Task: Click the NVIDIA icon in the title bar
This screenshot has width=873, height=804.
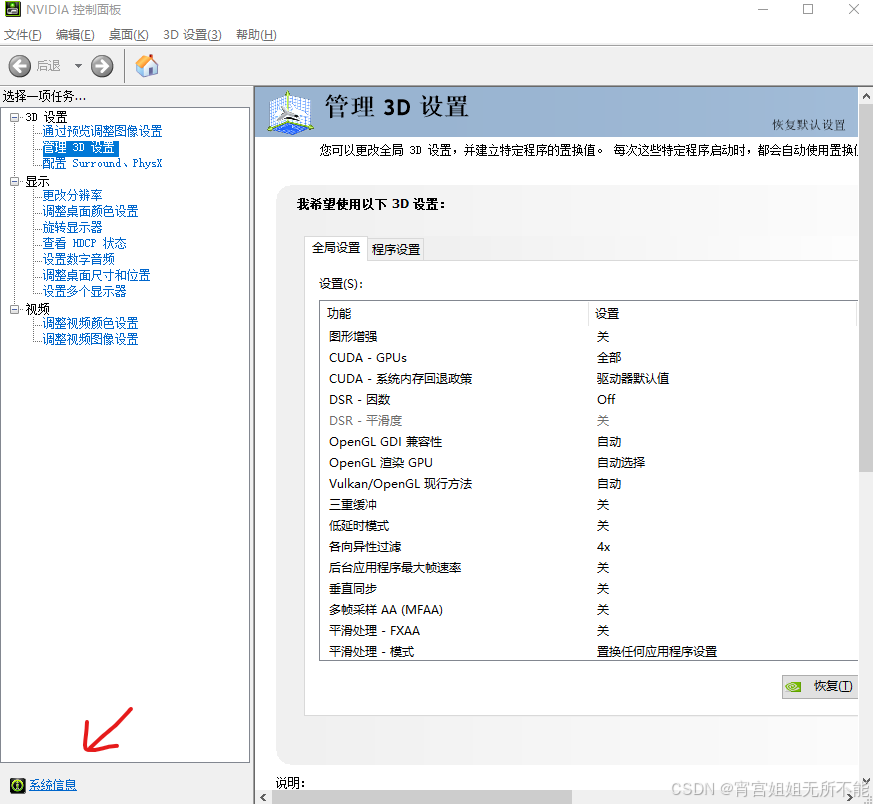Action: click(12, 9)
